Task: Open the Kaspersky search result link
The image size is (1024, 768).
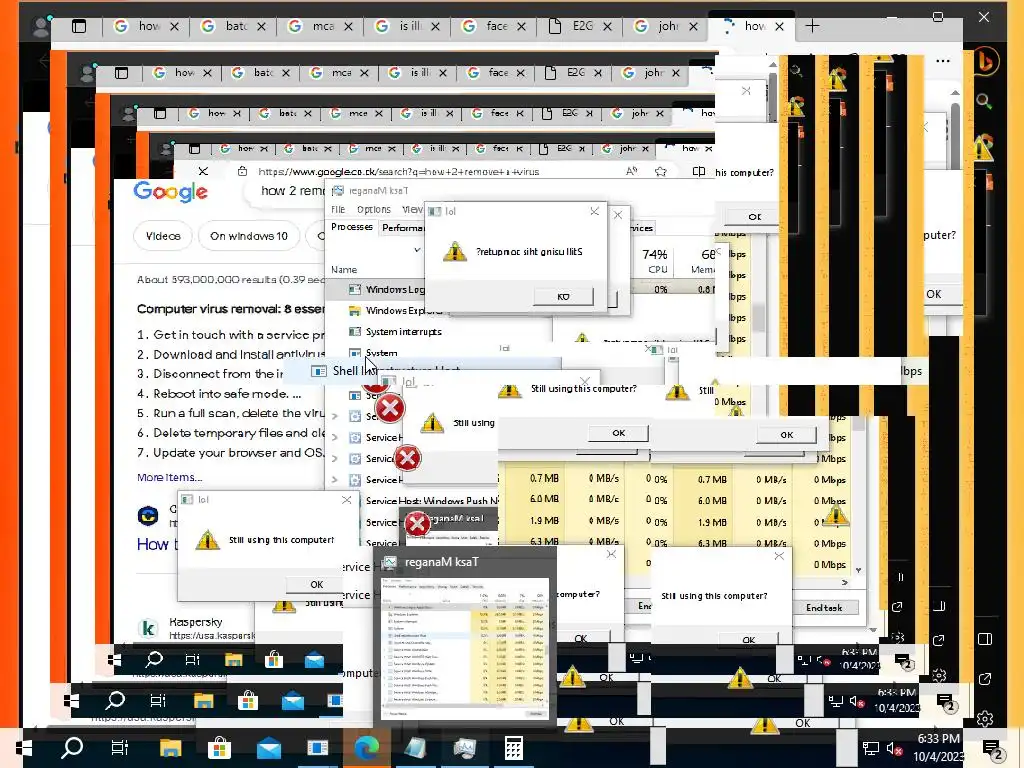Action: [196, 622]
